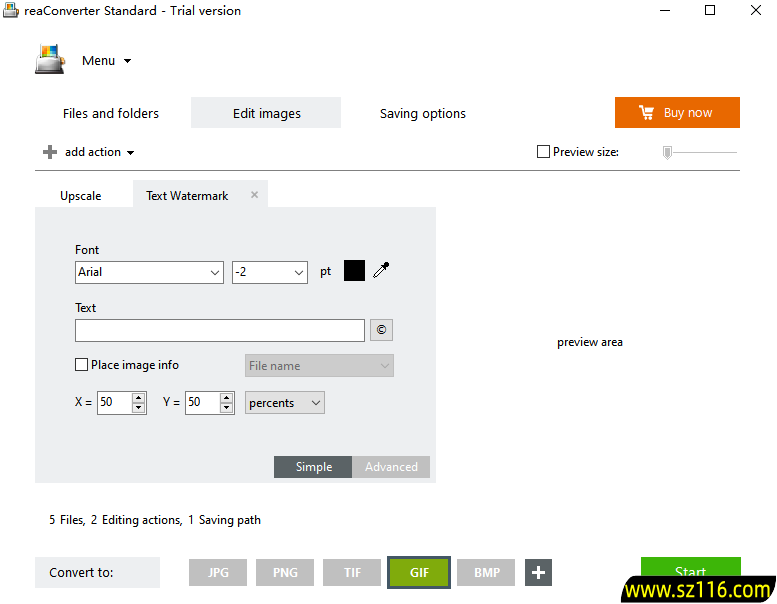
Task: Click the reaConverter app logo icon
Action: point(50,60)
